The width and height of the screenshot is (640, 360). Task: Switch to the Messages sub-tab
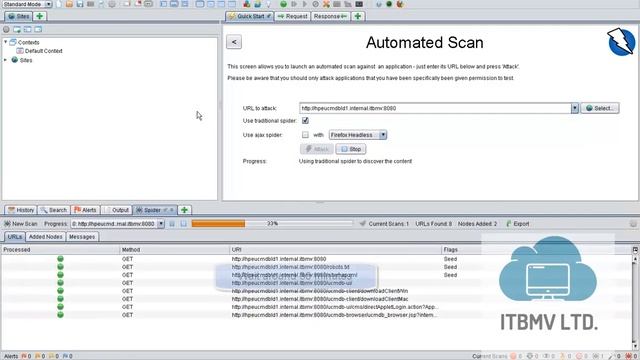(82, 237)
